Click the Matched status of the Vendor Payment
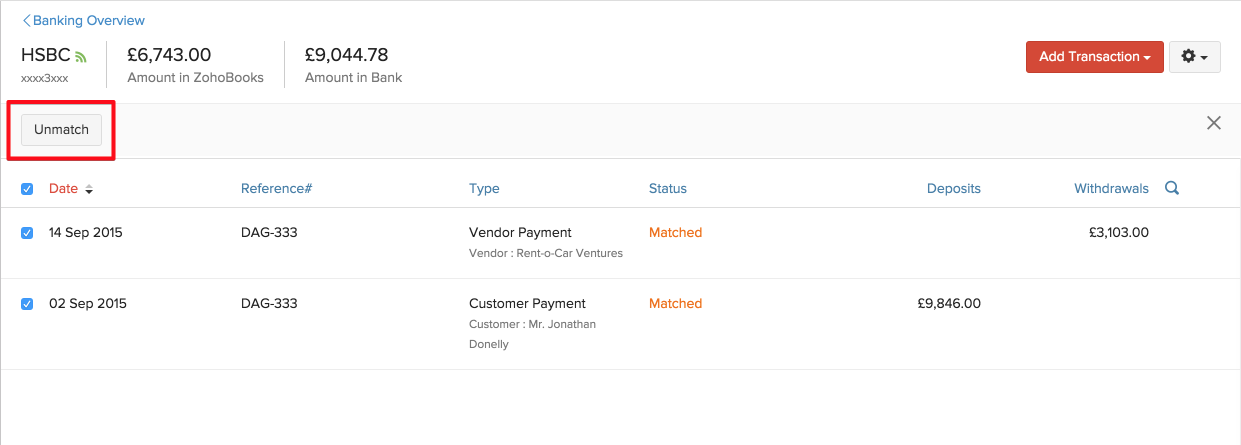1241x445 pixels. [675, 233]
